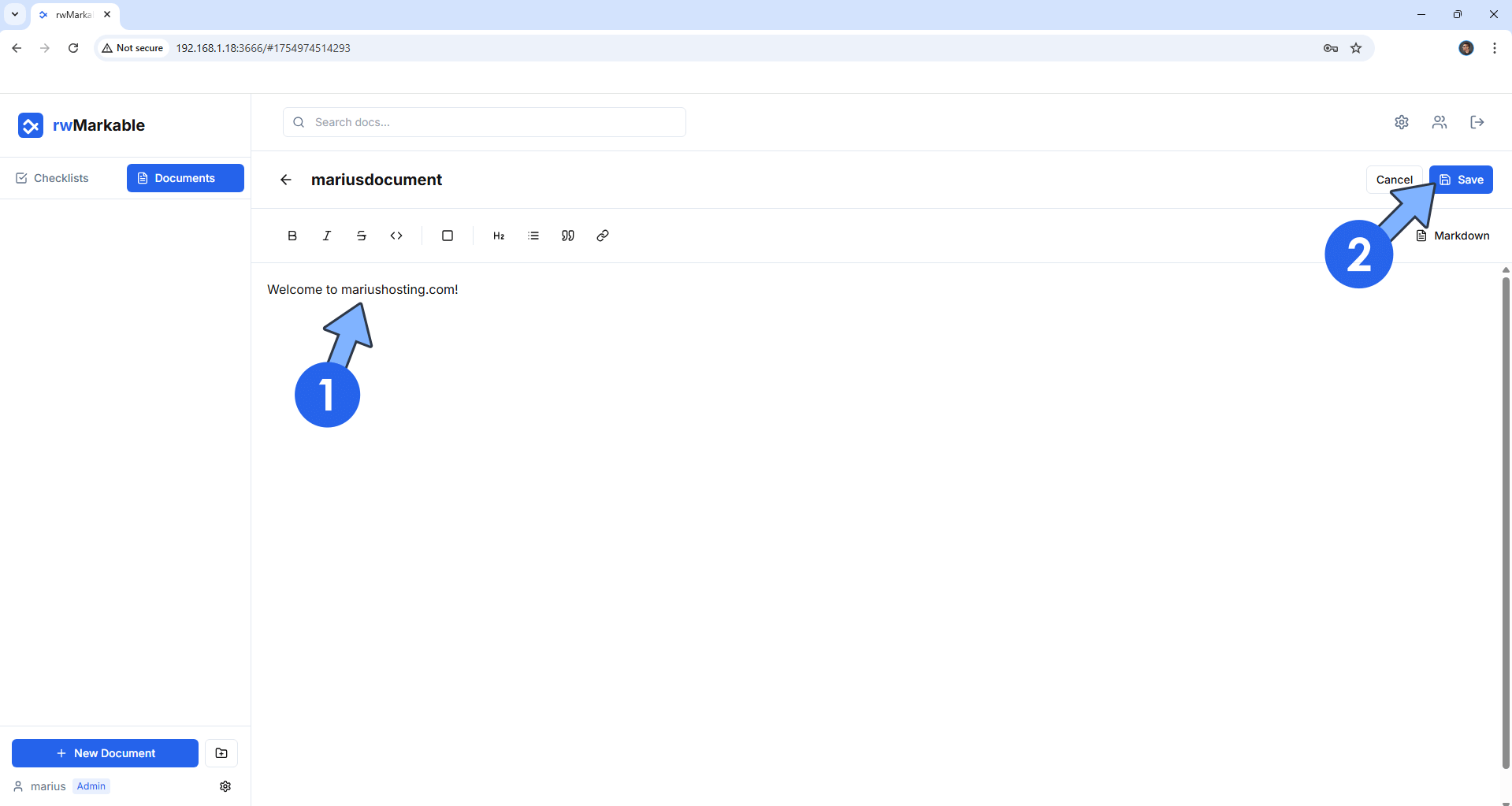The height and width of the screenshot is (806, 1512).
Task: Insert a hyperlink
Action: click(603, 236)
